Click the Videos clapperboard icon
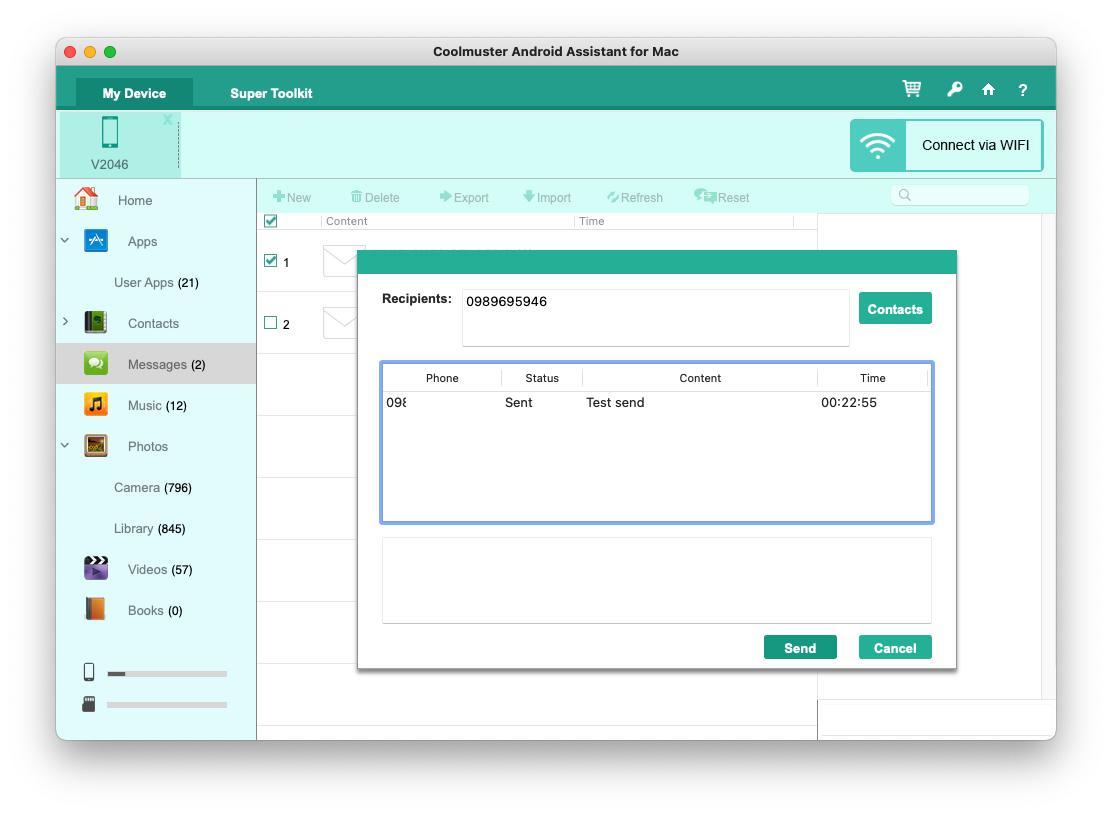The width and height of the screenshot is (1112, 814). point(96,568)
